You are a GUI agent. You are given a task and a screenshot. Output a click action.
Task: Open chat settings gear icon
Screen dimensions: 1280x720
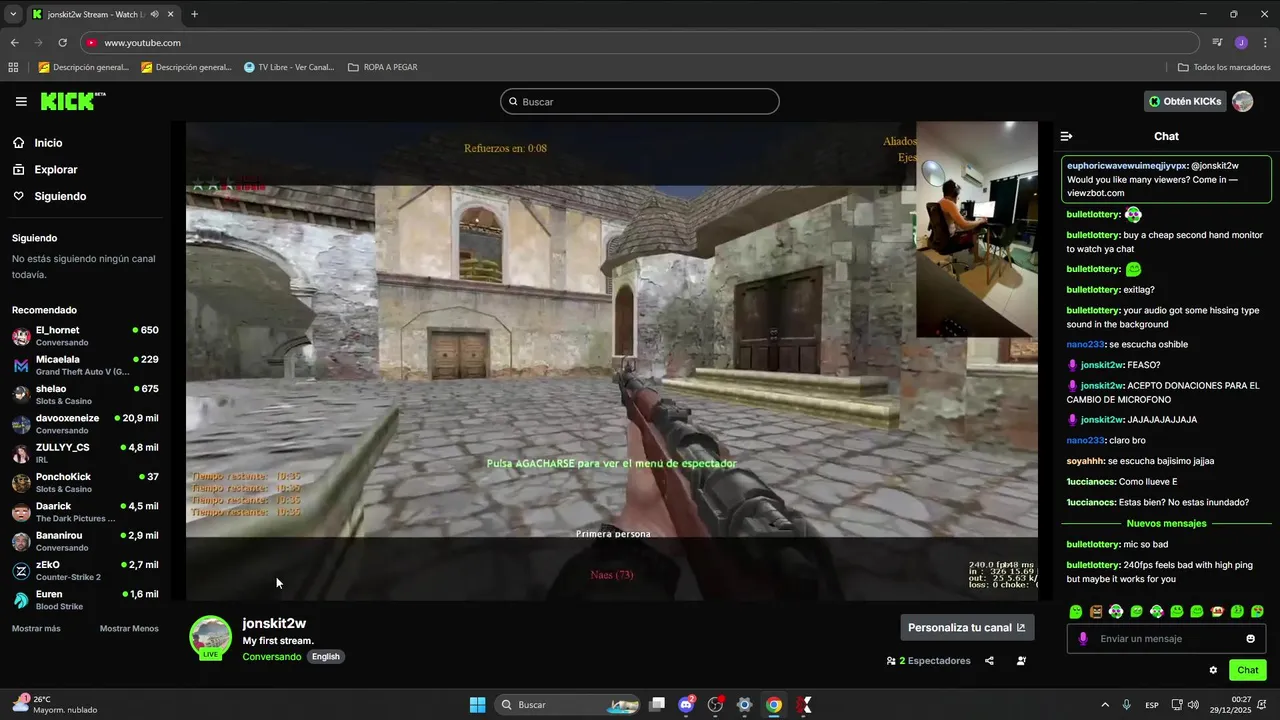(x=1213, y=670)
